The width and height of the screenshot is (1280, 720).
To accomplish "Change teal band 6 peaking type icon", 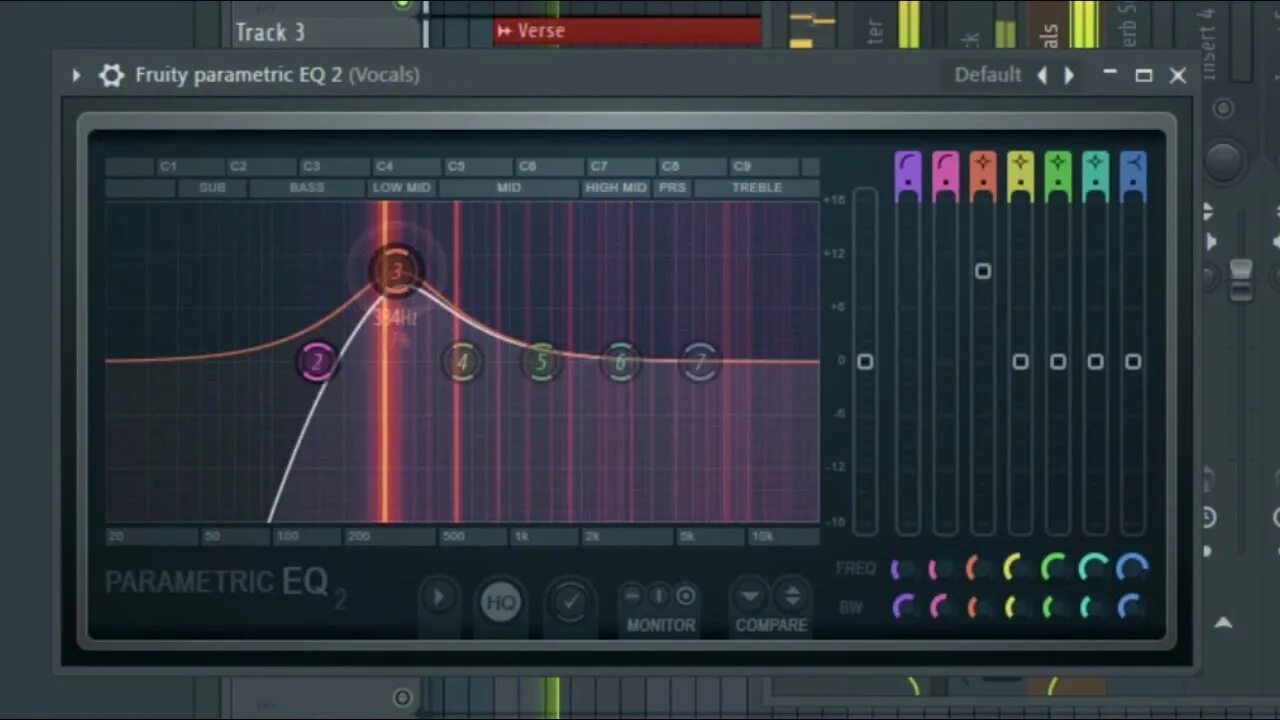I will pyautogui.click(x=1095, y=164).
